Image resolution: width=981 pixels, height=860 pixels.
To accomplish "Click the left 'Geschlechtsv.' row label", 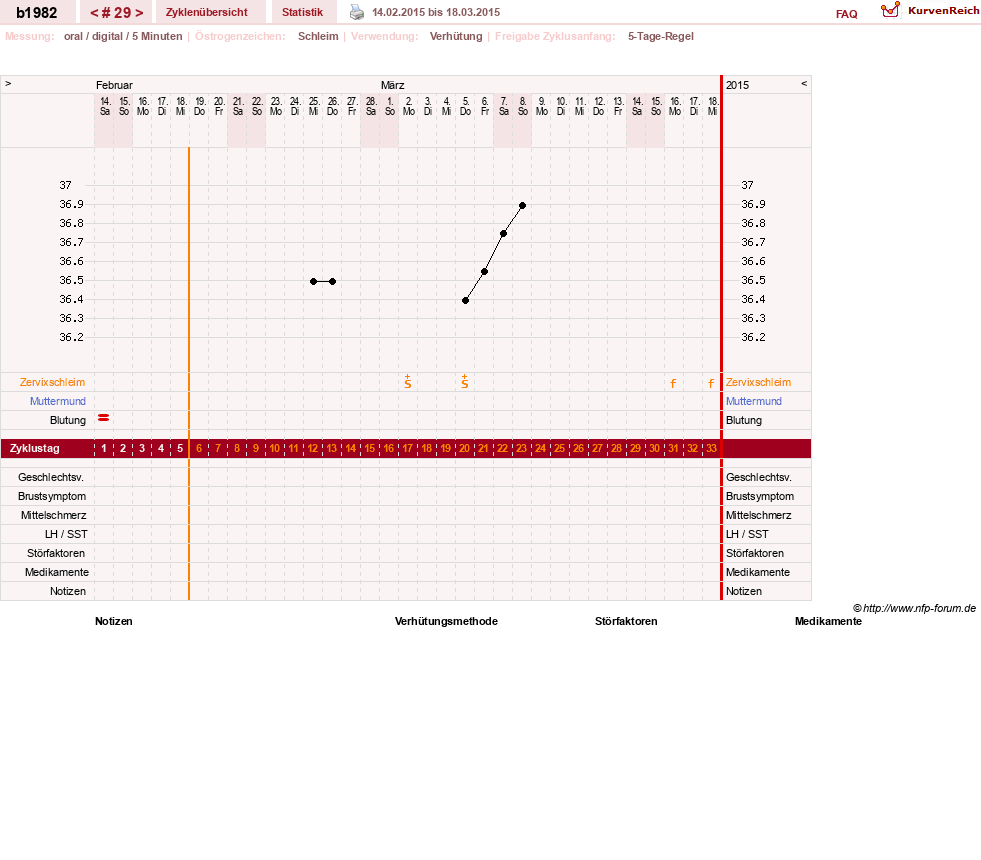I will [x=51, y=477].
